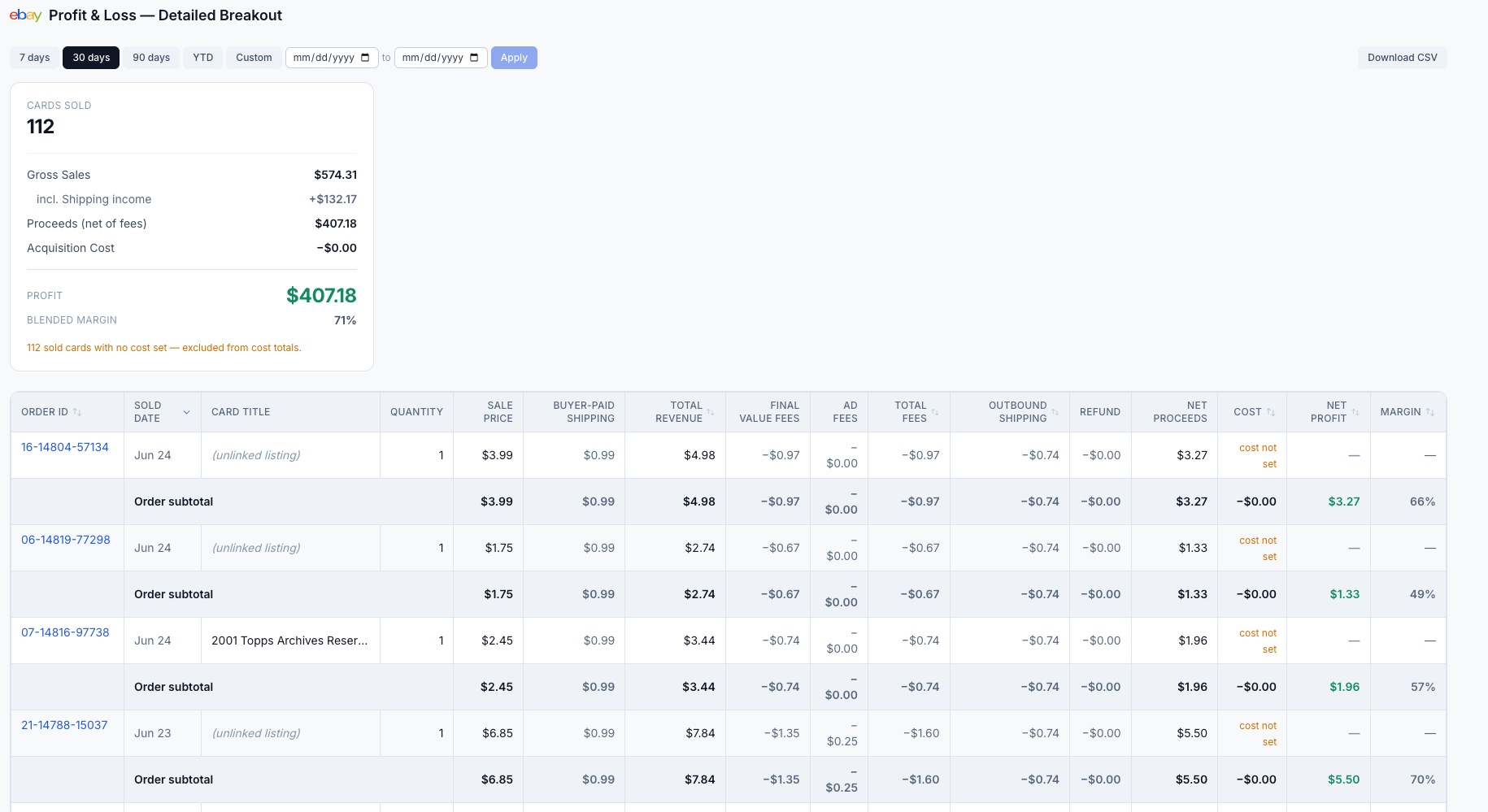Screen dimensions: 1488x812
Task: Download the CSV export
Action: pyautogui.click(x=1403, y=58)
